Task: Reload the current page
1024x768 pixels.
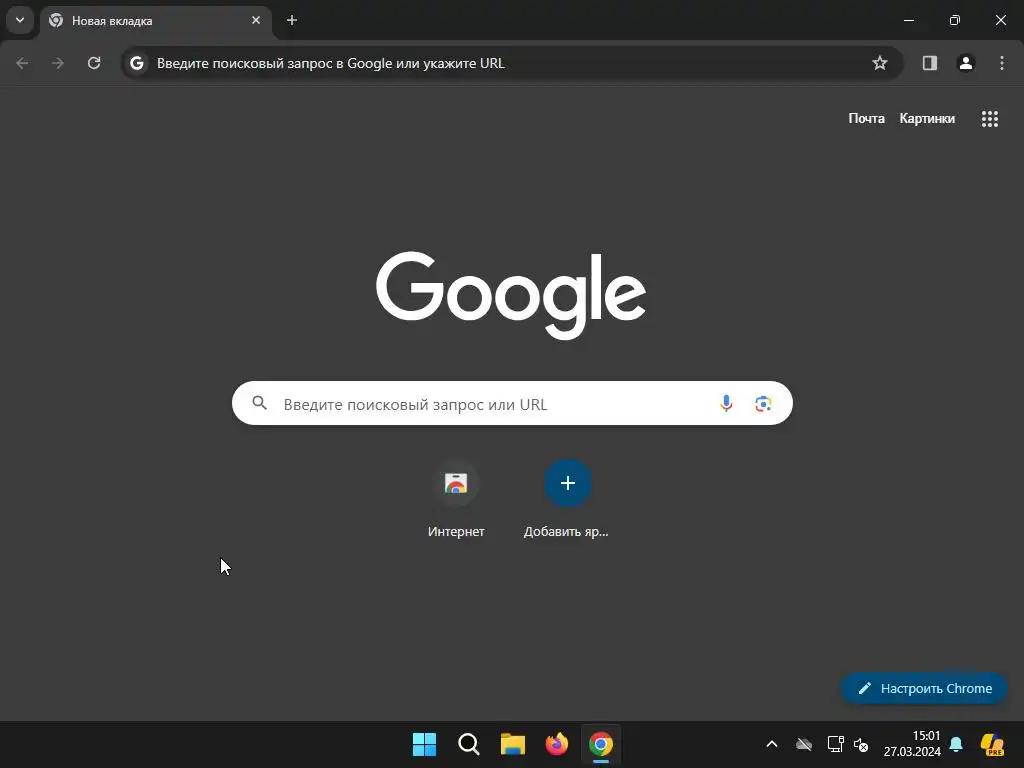Action: (x=94, y=63)
